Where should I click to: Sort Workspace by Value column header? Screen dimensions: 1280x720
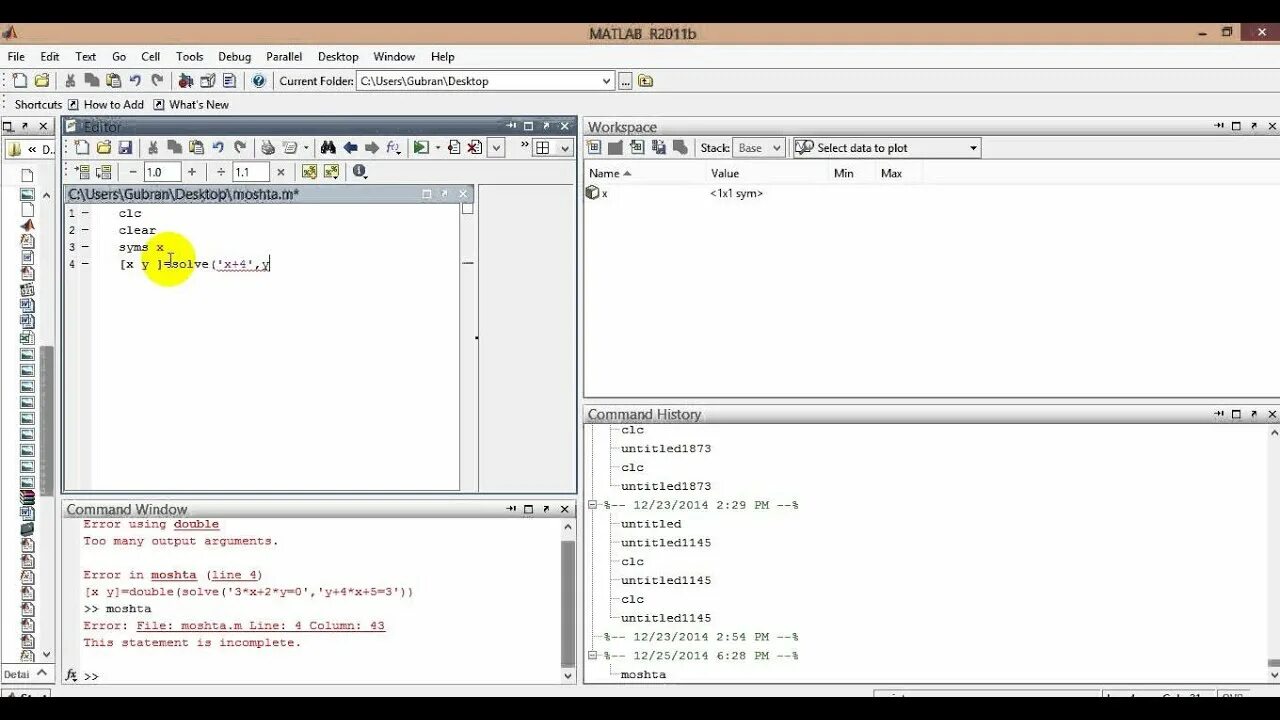(725, 173)
